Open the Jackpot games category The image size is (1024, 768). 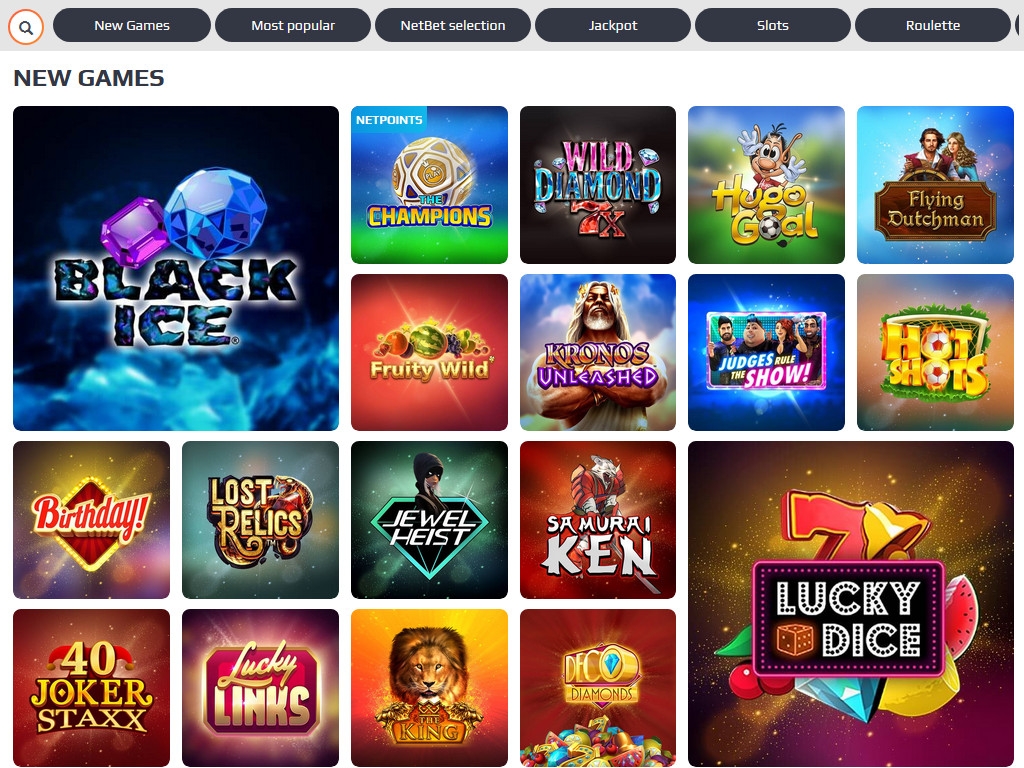coord(613,25)
